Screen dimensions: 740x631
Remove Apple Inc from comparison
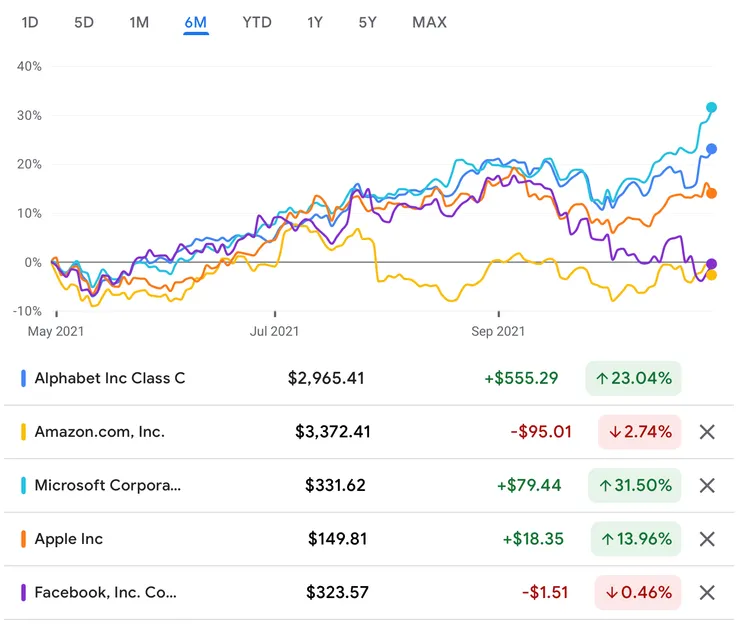pyautogui.click(x=707, y=539)
